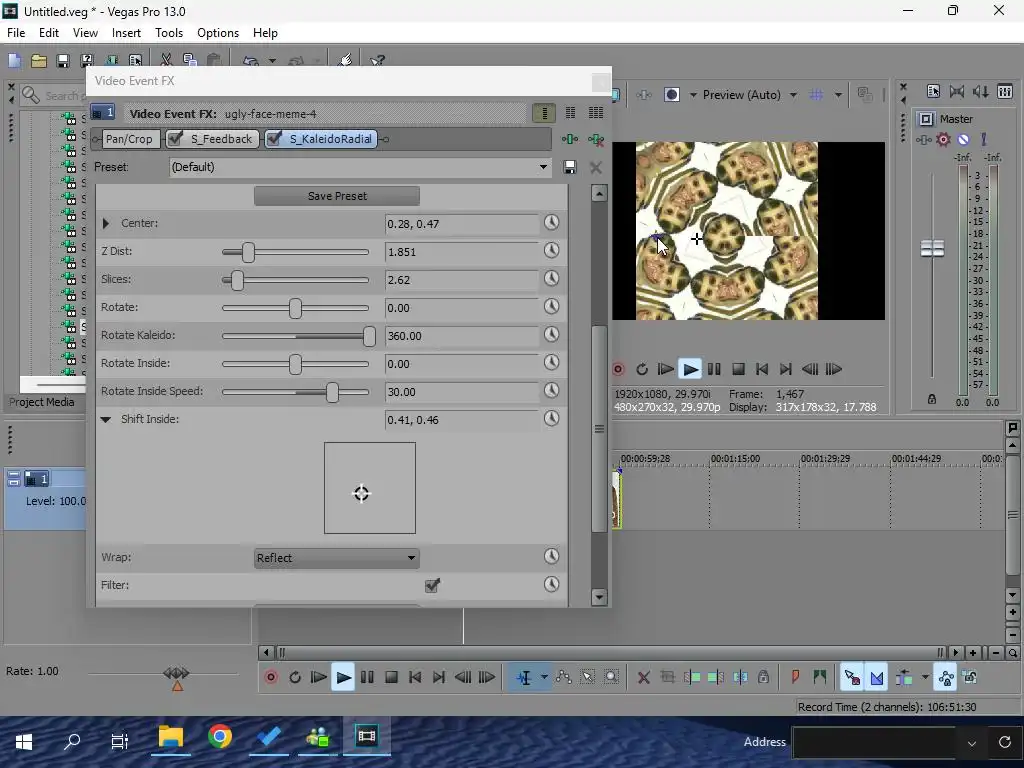Open the File menu
This screenshot has width=1024, height=768.
[x=16, y=33]
